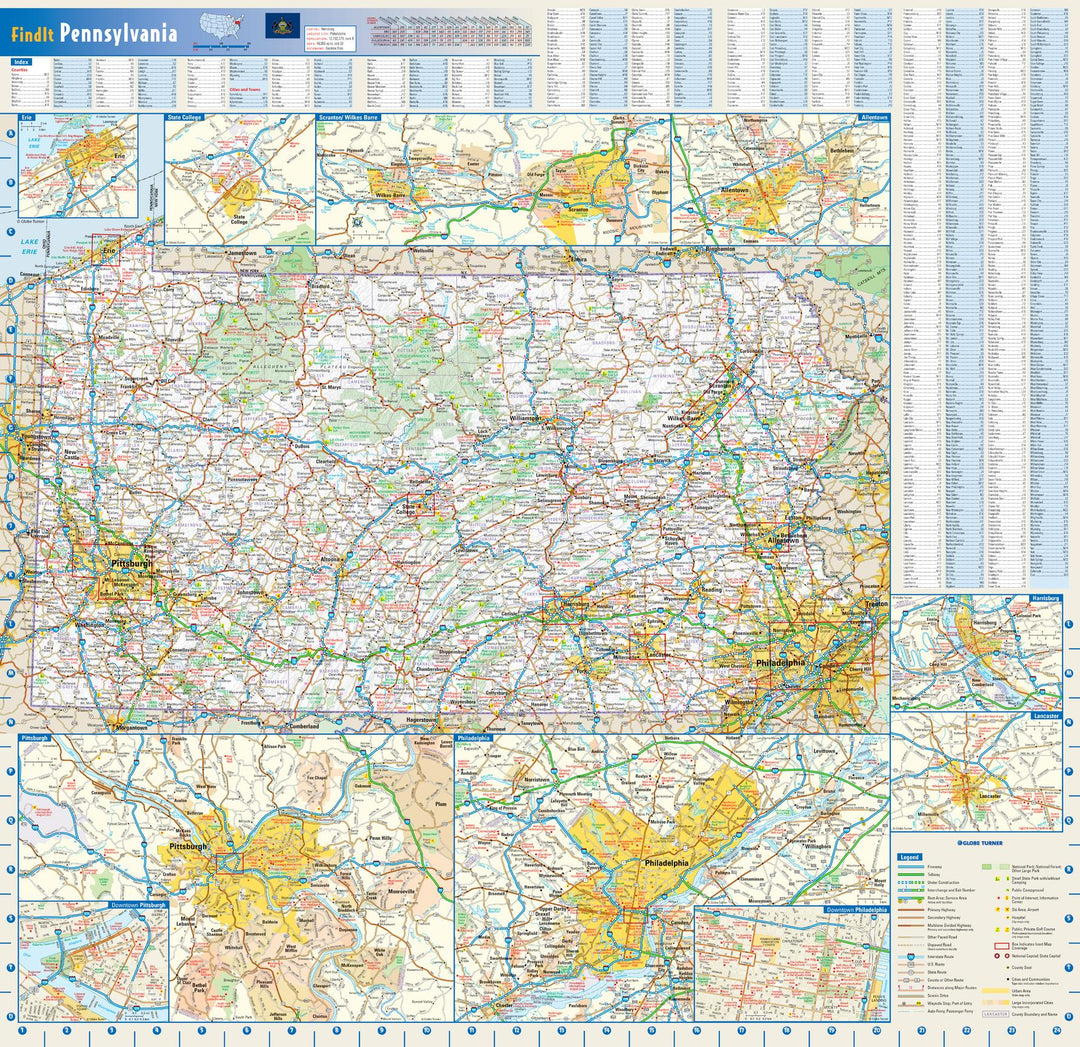The image size is (1080, 1047).
Task: Click the Hospital symbol in the legend
Action: (1005, 917)
